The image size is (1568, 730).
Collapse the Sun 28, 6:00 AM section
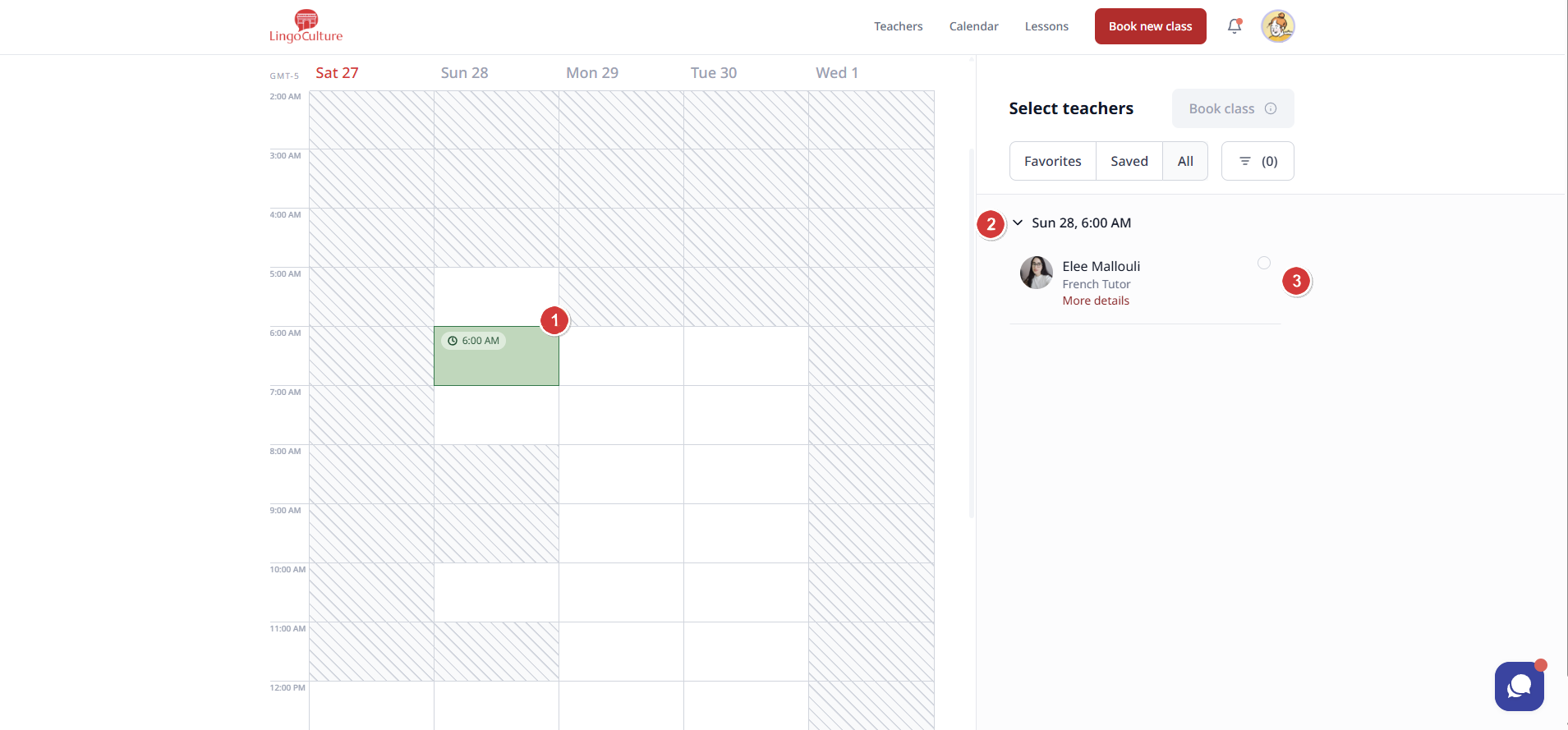(x=1018, y=223)
